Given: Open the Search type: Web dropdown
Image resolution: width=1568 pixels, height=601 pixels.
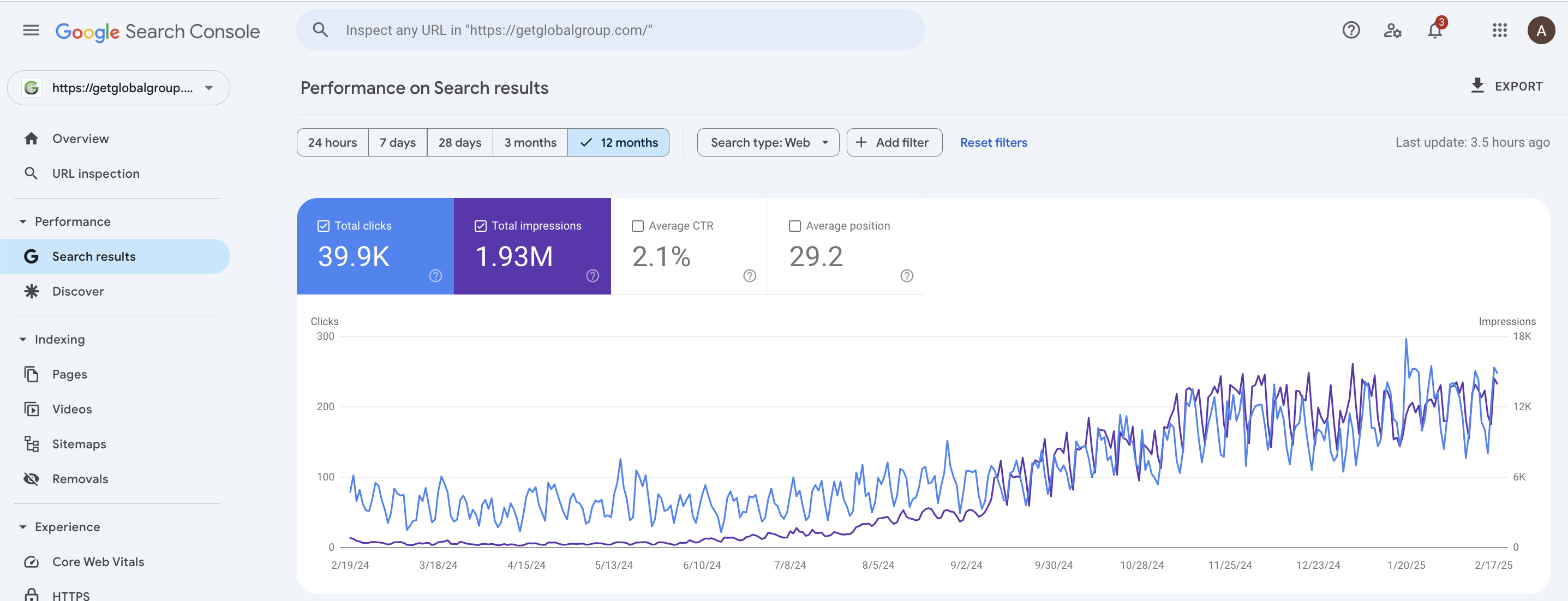Looking at the screenshot, I should (x=768, y=142).
